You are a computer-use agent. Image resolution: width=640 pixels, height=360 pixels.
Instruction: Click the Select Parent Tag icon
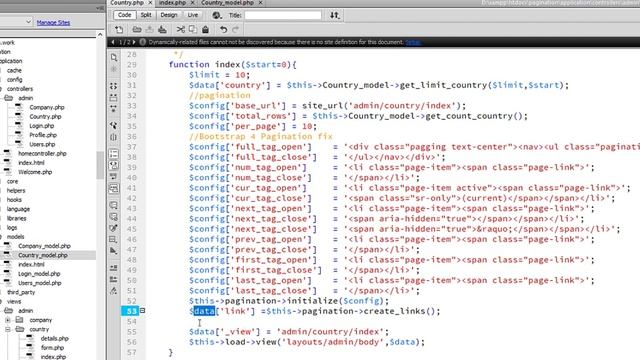pyautogui.click(x=113, y=125)
